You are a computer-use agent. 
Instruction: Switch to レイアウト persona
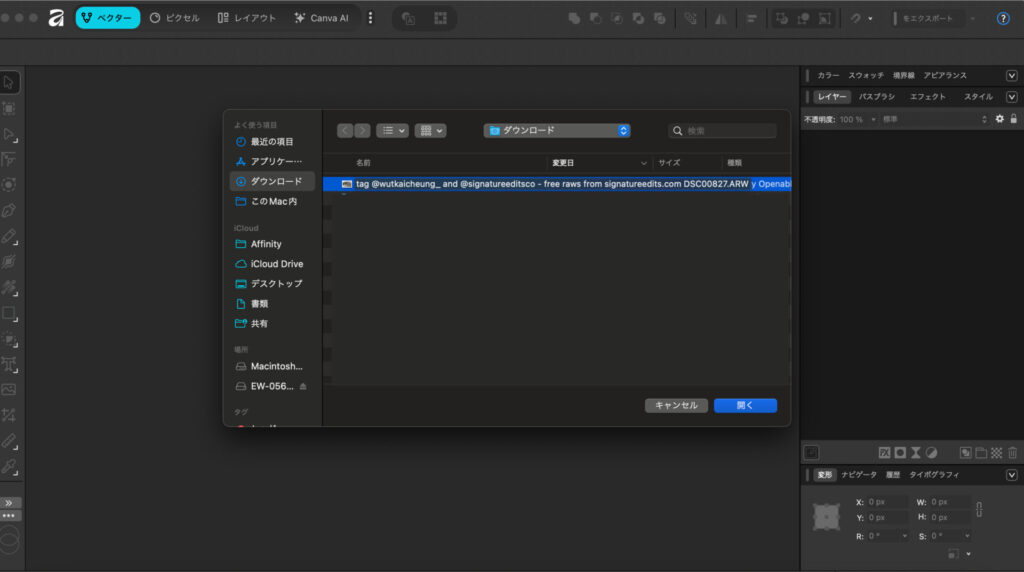pyautogui.click(x=246, y=18)
